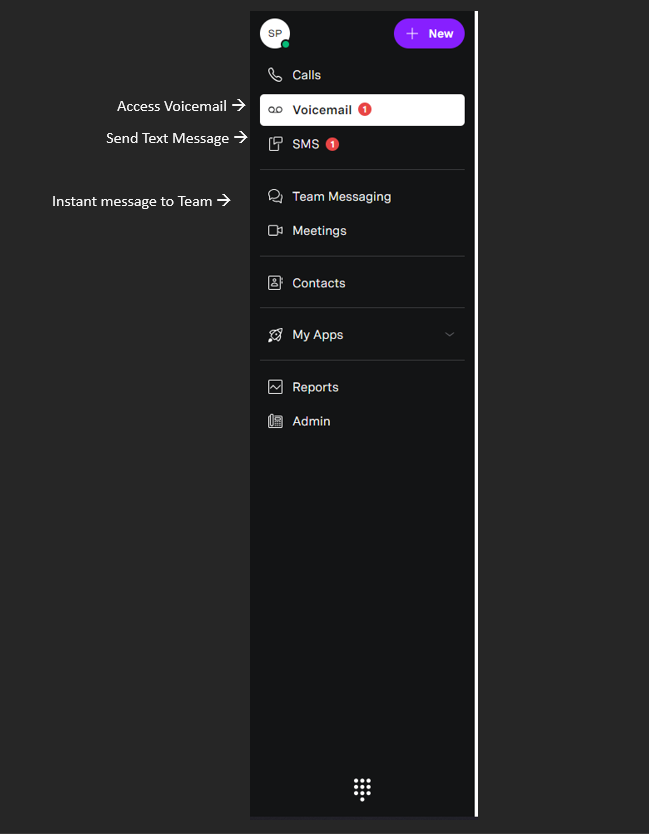Image resolution: width=649 pixels, height=834 pixels.
Task: Expand the My Apps chevron
Action: pos(449,335)
